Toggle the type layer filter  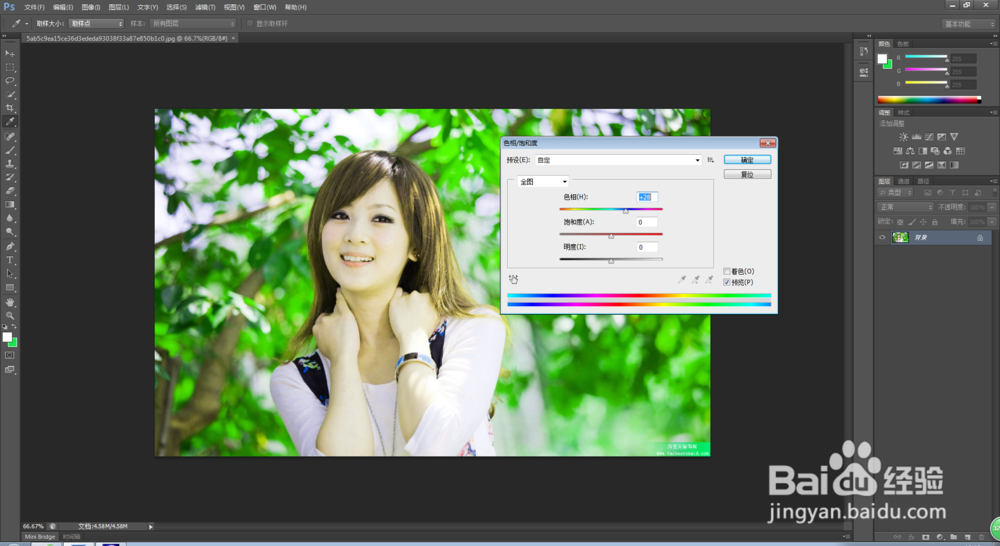point(952,192)
